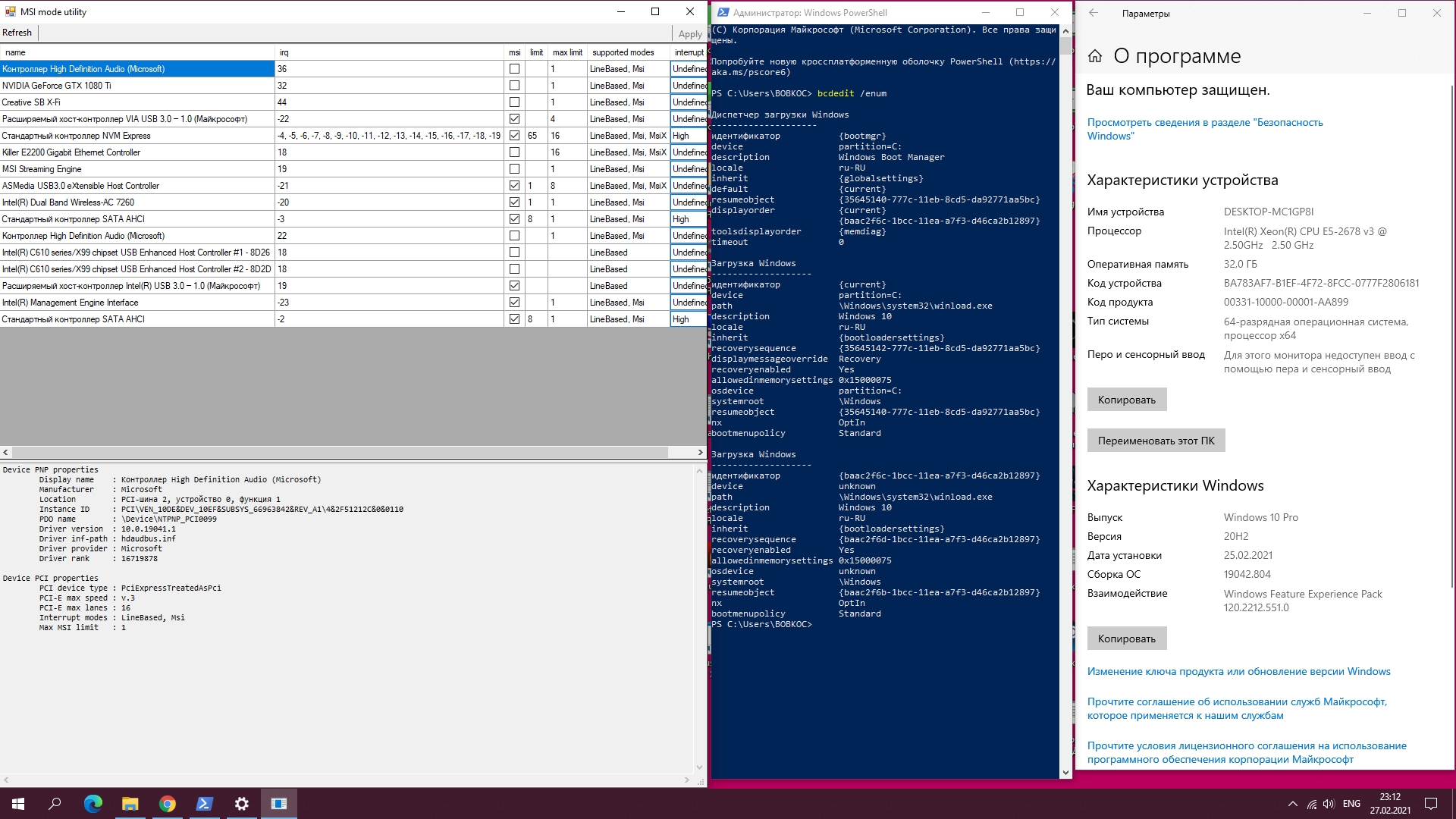1456x819 pixels.
Task: Launch Google Chrome from the taskbar
Action: point(168,804)
